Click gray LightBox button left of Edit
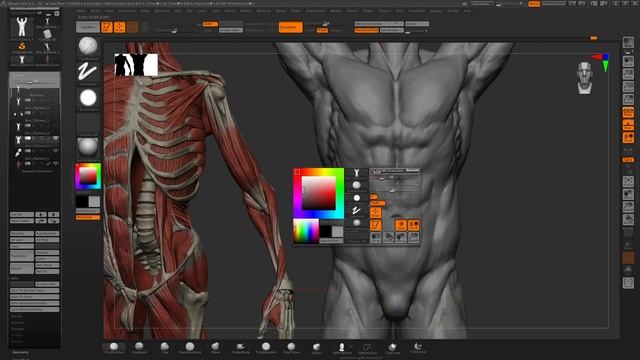Viewport: 640px width, 360px height. tap(88, 27)
